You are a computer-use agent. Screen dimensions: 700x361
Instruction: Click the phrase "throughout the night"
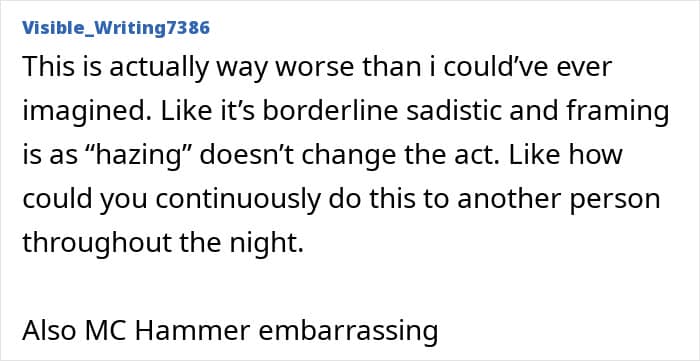pyautogui.click(x=162, y=243)
